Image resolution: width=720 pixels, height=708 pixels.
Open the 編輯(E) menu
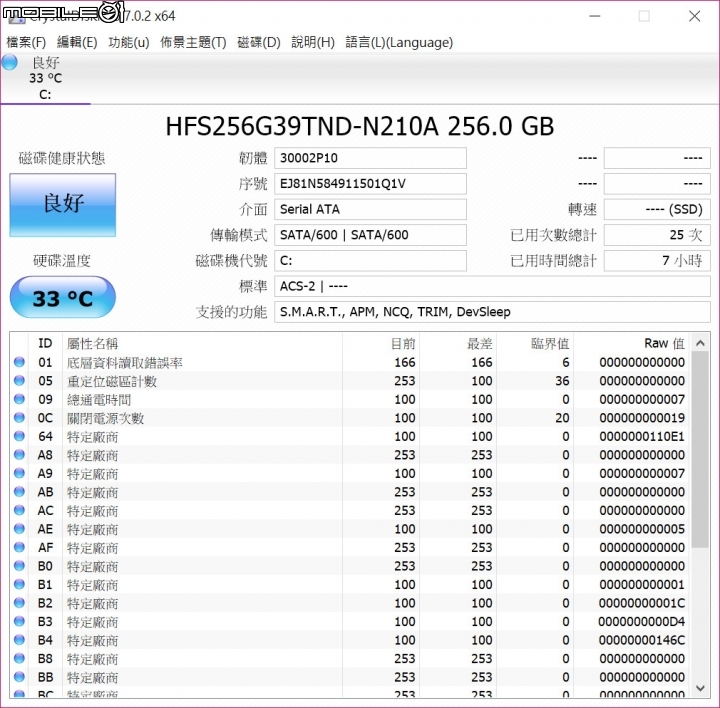tap(77, 42)
